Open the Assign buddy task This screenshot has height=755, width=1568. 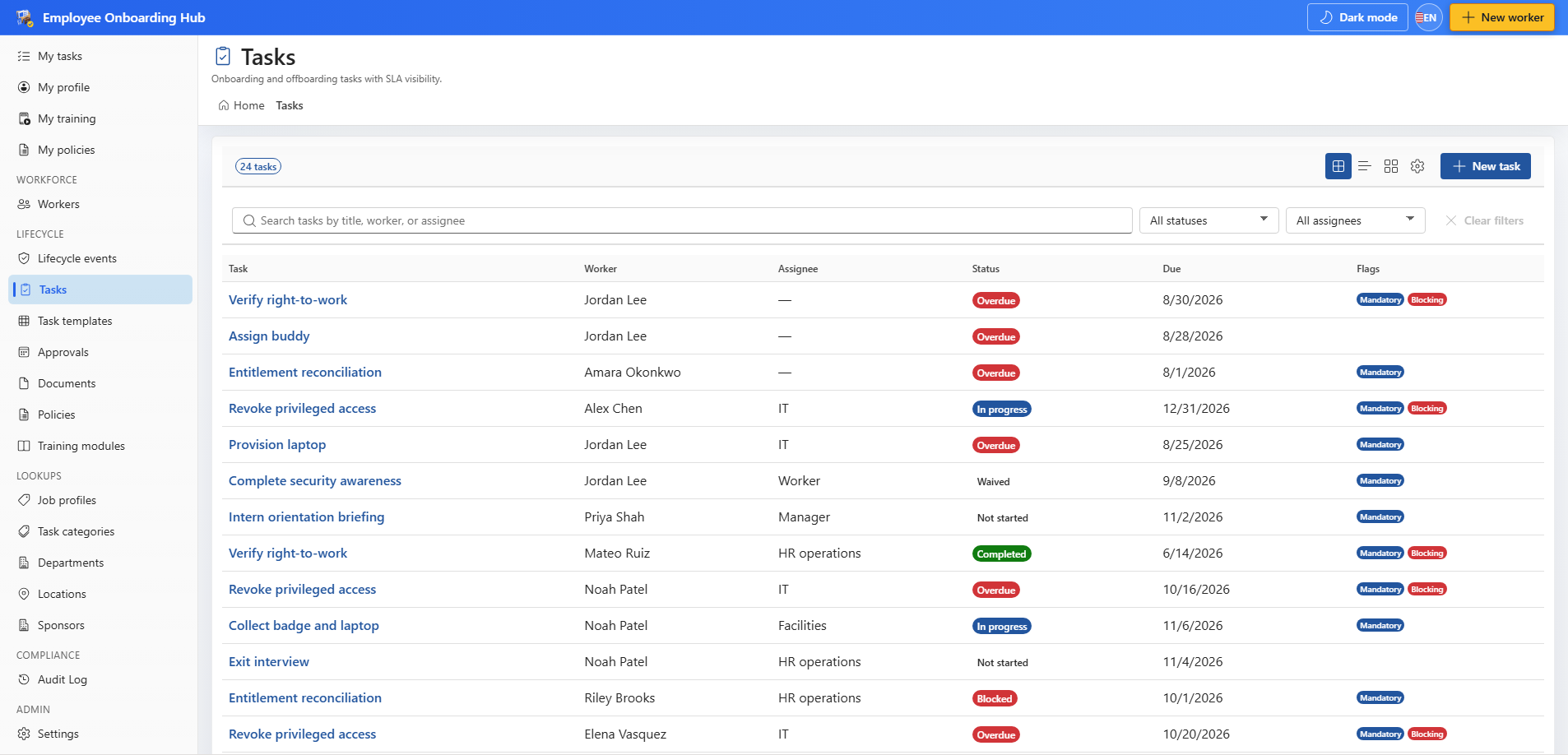pos(269,336)
